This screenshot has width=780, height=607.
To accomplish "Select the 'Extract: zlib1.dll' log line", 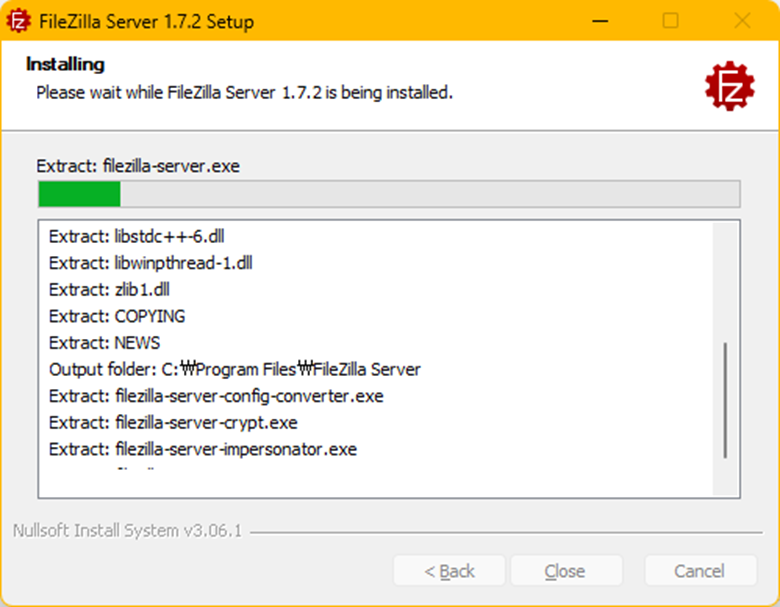I will tap(109, 290).
